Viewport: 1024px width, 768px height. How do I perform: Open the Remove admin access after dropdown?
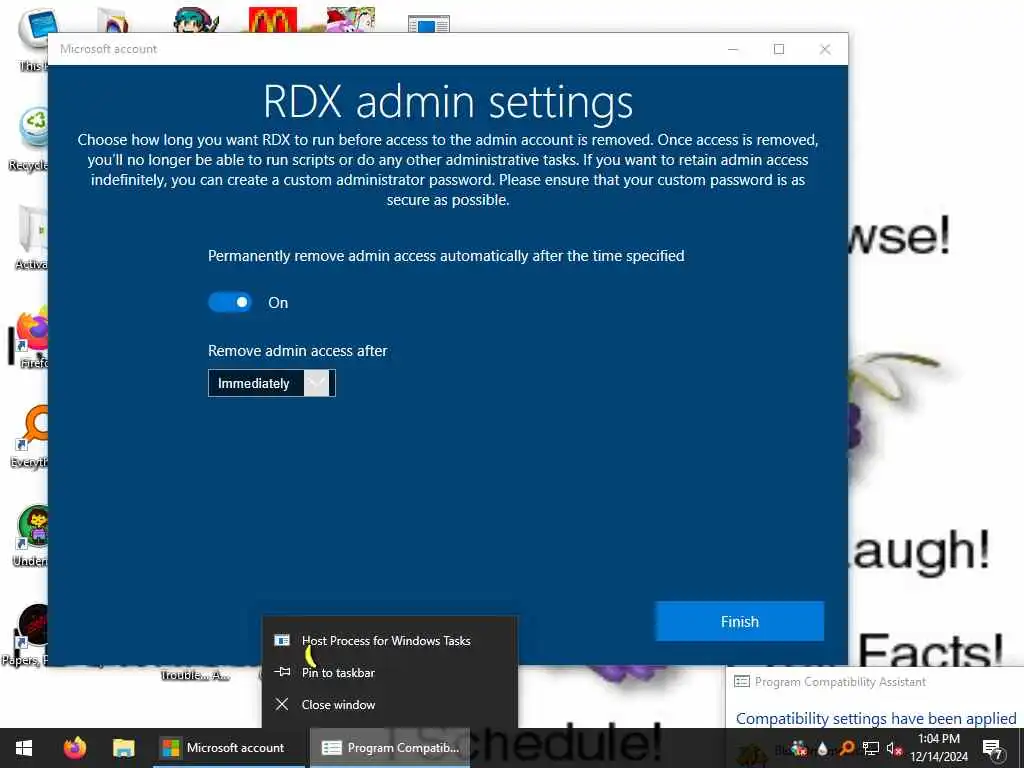[x=272, y=383]
